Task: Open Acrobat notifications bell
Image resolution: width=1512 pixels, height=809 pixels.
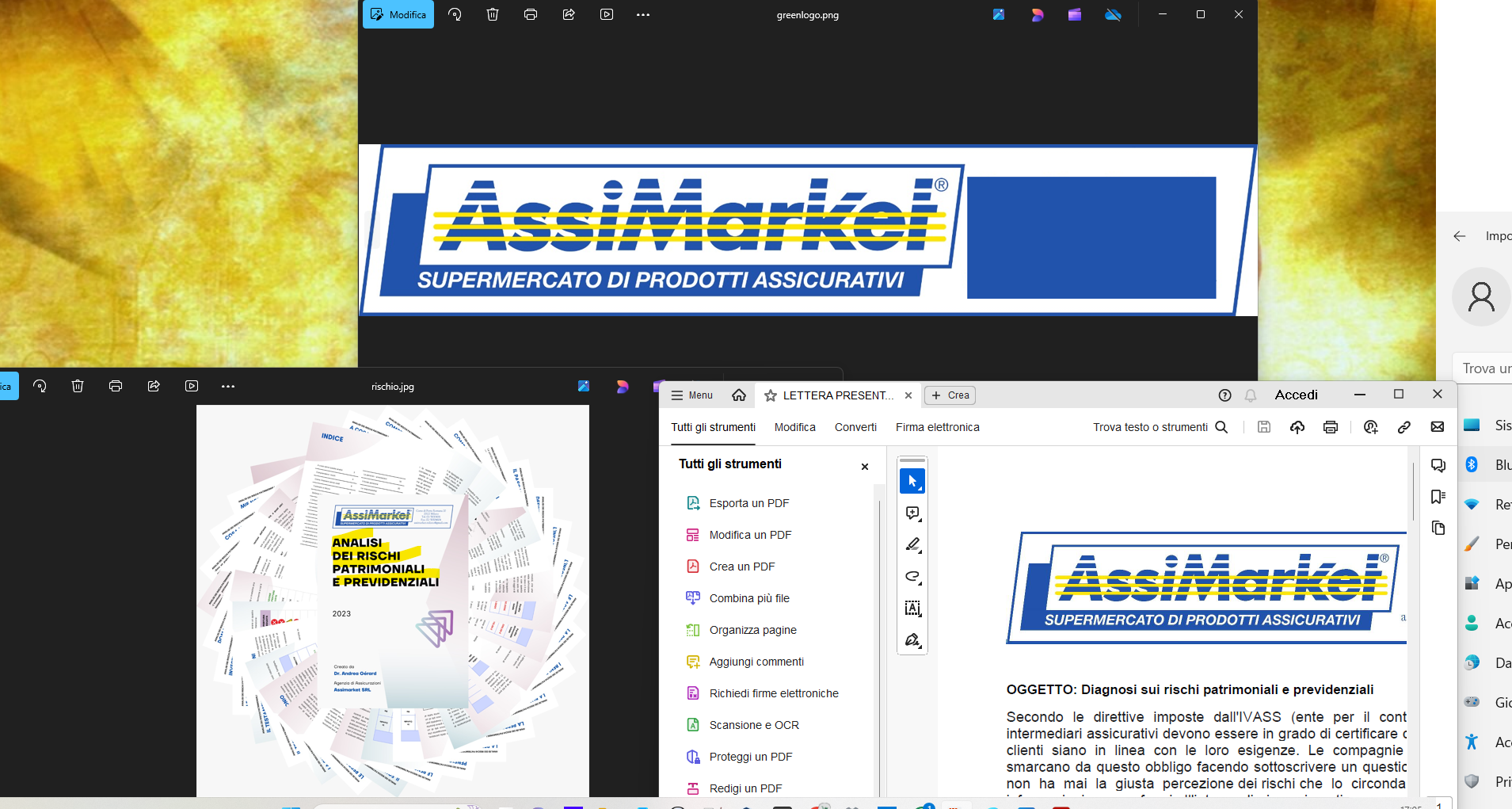Action: click(1251, 395)
